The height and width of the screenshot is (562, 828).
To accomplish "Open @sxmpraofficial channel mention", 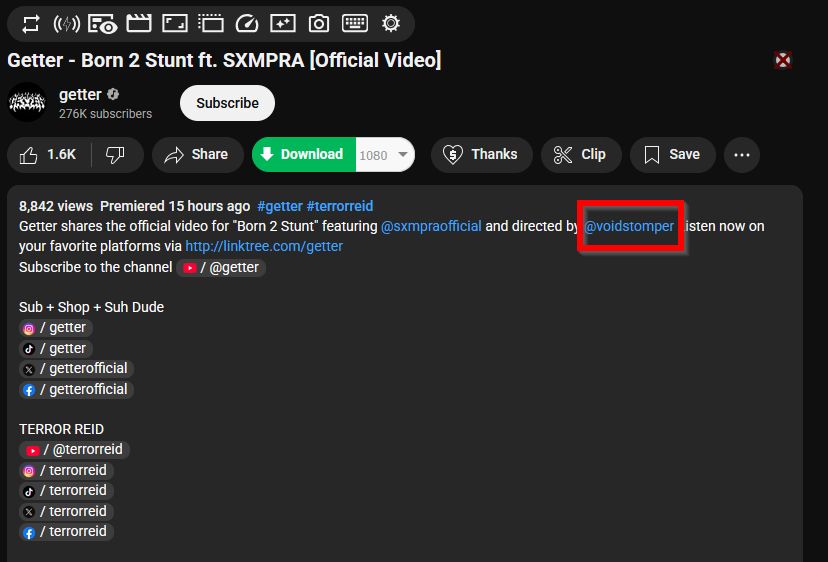I will pos(431,226).
